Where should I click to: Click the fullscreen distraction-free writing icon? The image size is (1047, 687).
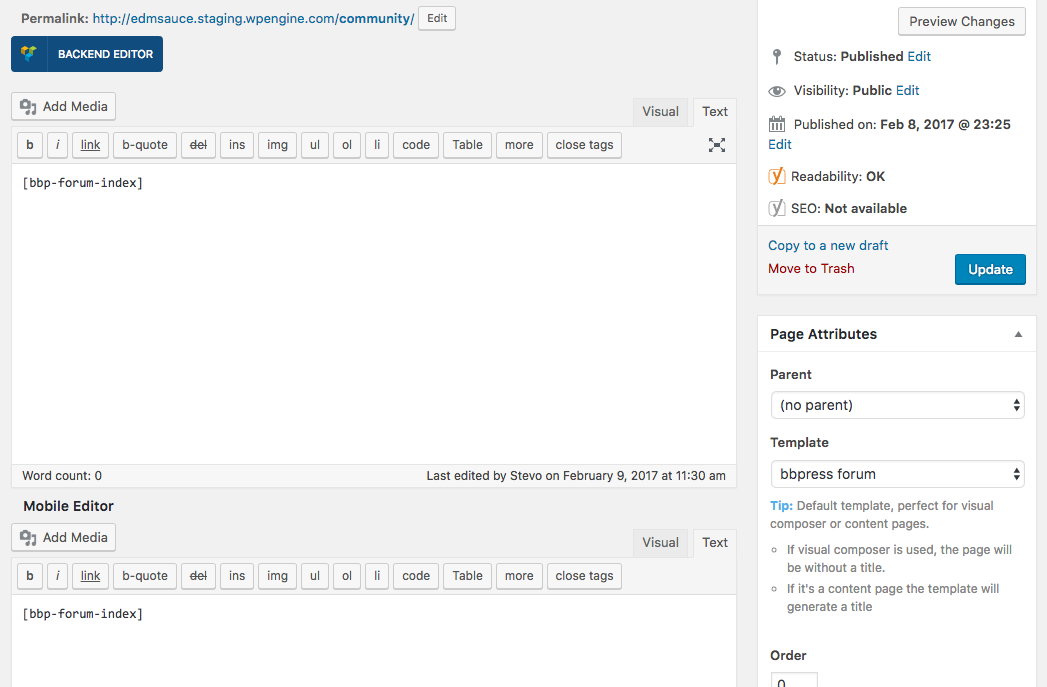[x=716, y=145]
